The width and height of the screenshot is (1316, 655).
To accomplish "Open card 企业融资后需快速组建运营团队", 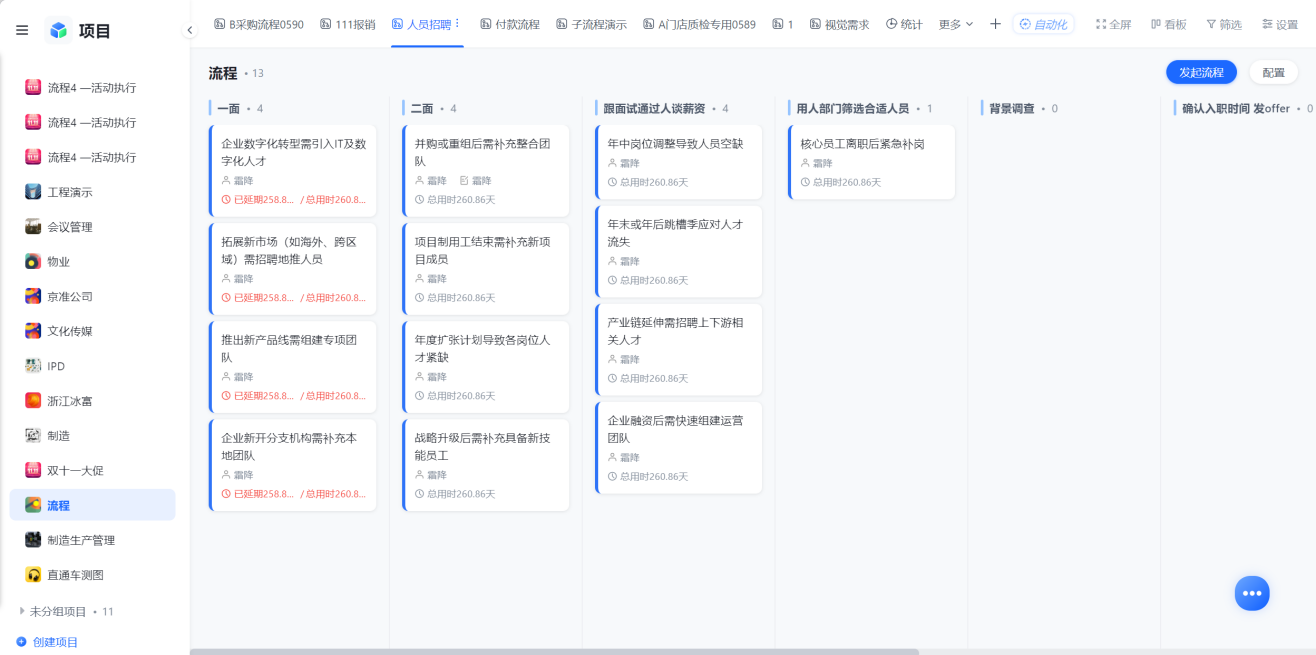I will click(x=679, y=448).
